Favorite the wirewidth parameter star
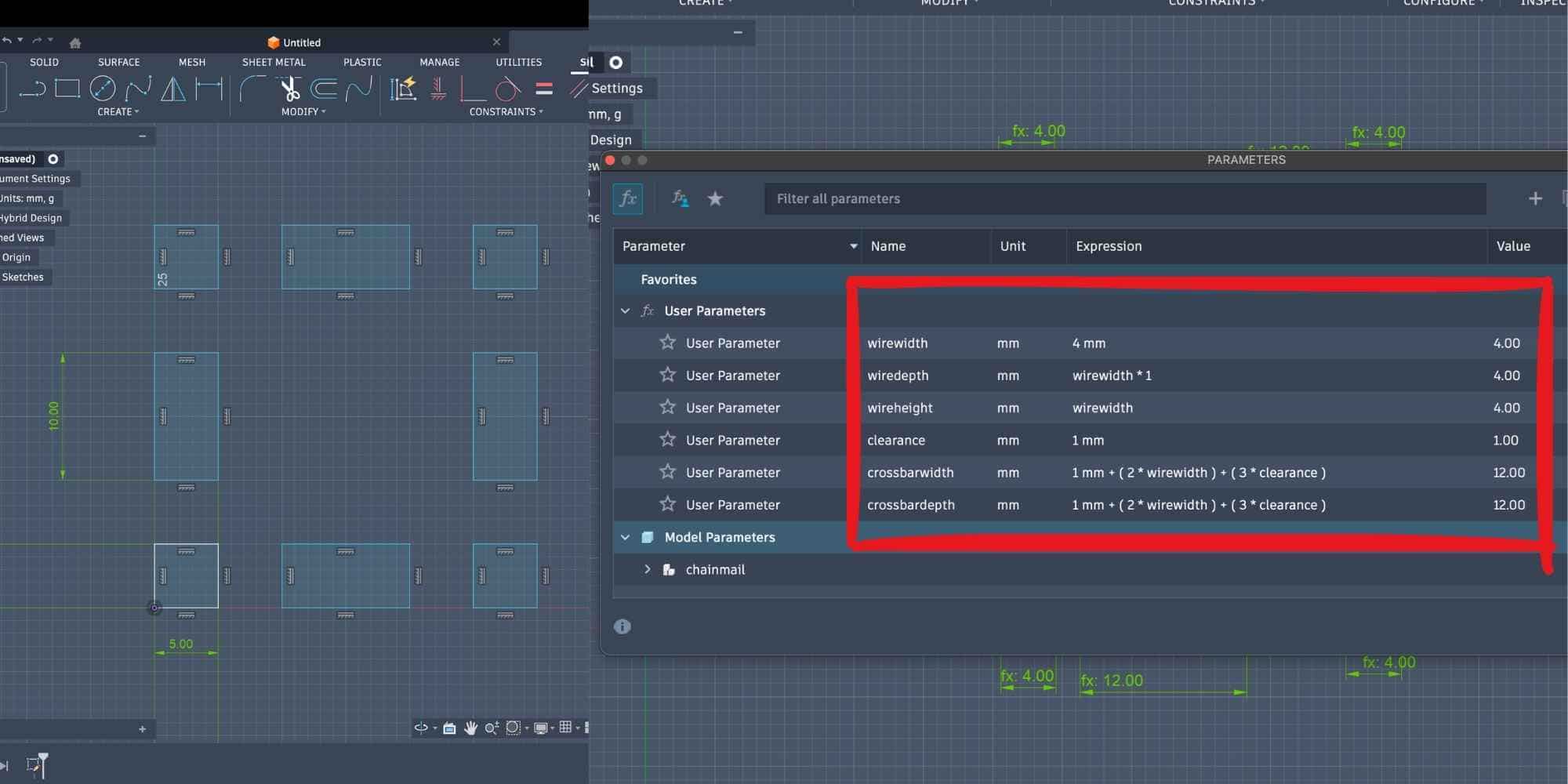The image size is (1568, 784). pyautogui.click(x=667, y=343)
